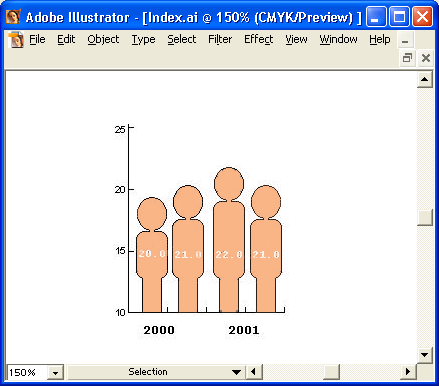This screenshot has height=386, width=439.
Task: Open the Effect menu
Action: point(258,39)
